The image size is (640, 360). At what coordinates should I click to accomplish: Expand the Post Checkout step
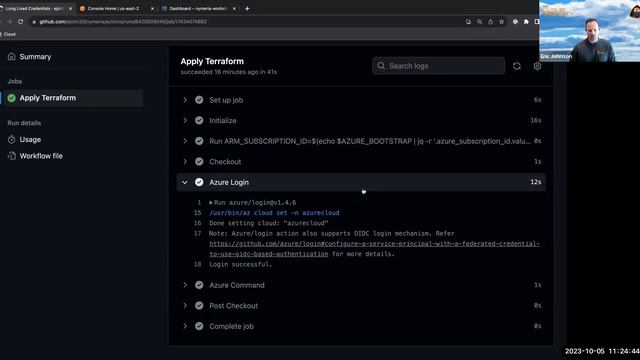(361, 306)
